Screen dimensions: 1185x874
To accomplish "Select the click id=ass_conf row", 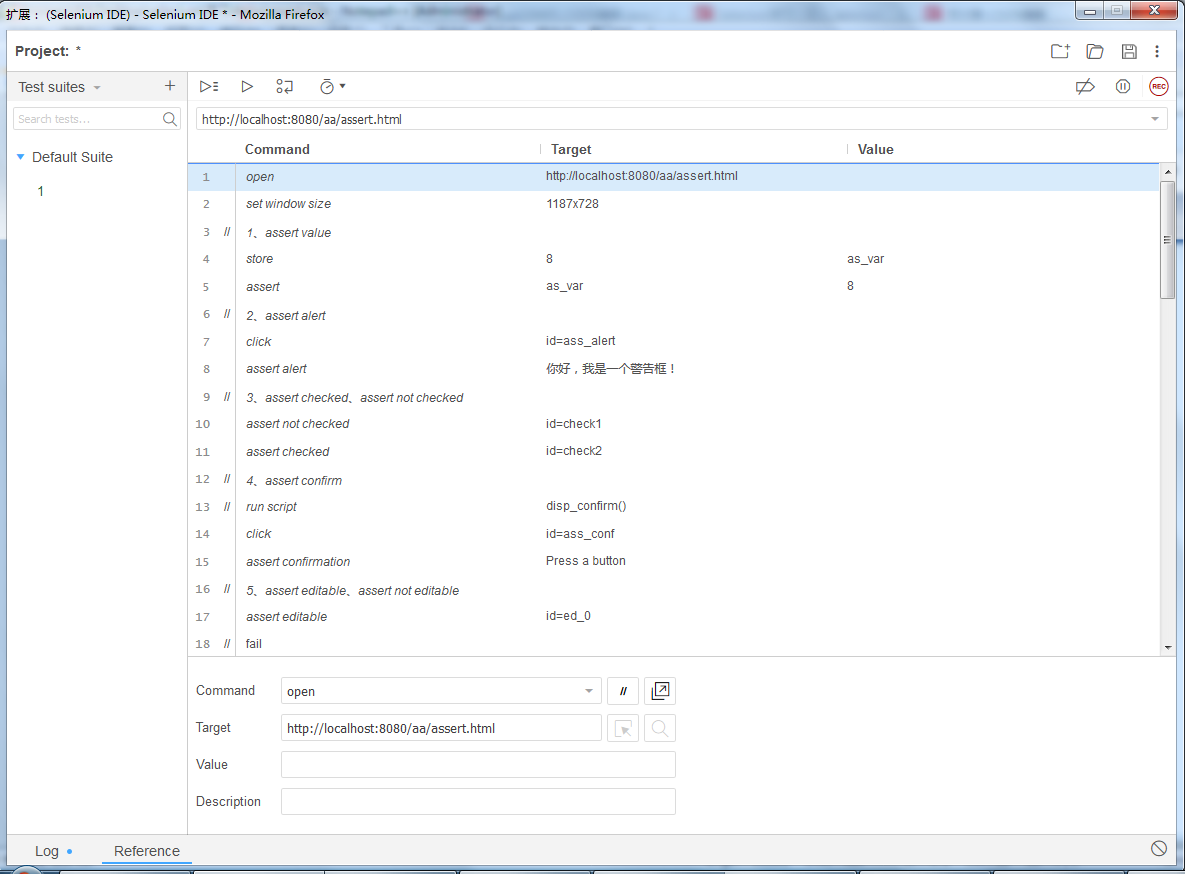I will [x=673, y=534].
